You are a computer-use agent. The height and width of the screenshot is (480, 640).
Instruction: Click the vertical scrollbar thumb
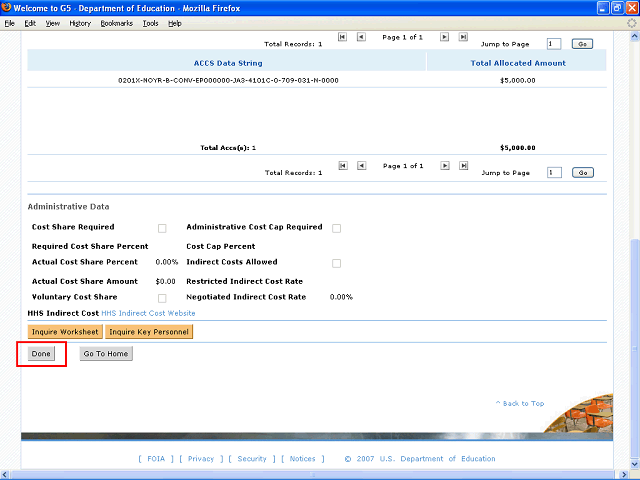point(635,347)
